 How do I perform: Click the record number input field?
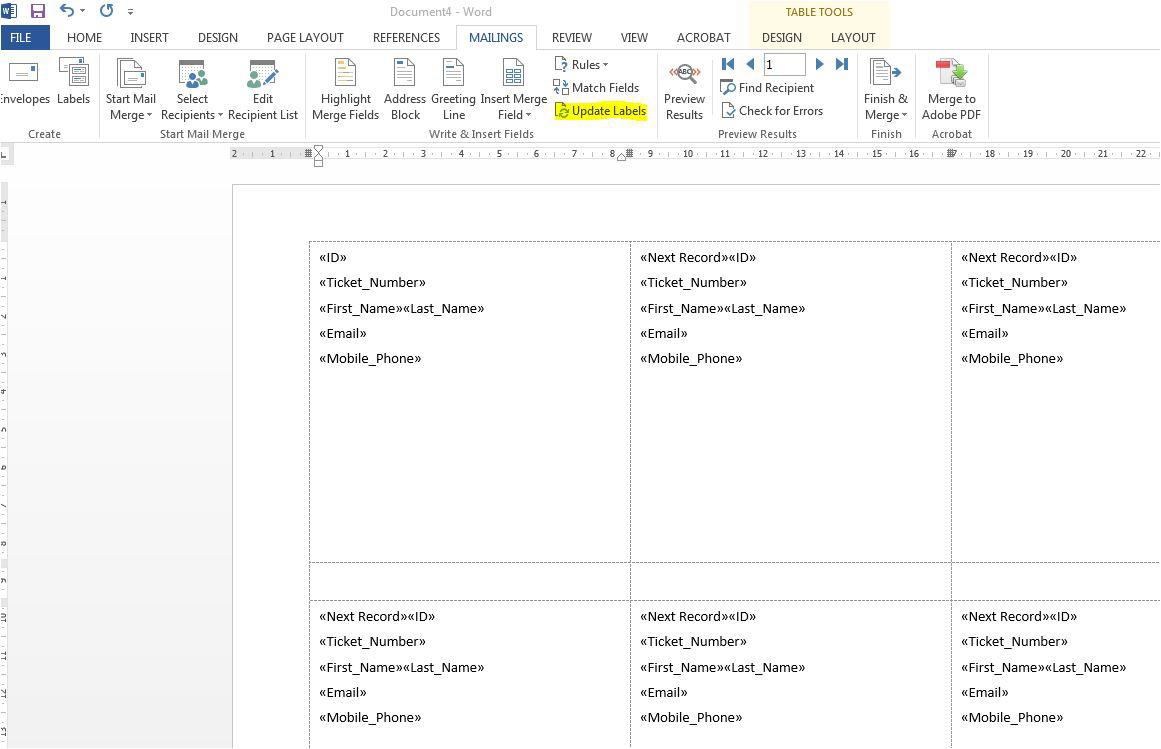(784, 64)
